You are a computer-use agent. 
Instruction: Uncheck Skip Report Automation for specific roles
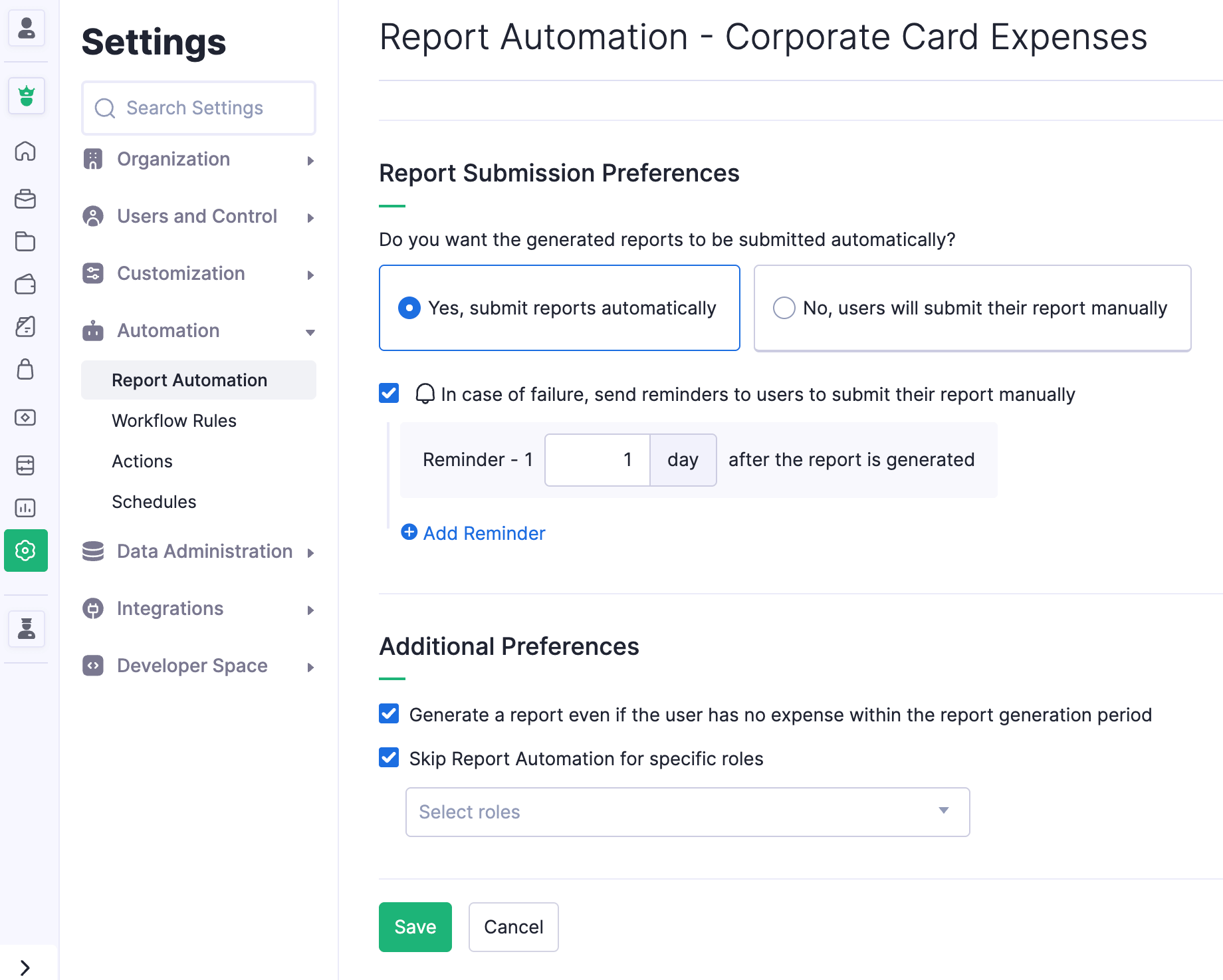tap(389, 757)
